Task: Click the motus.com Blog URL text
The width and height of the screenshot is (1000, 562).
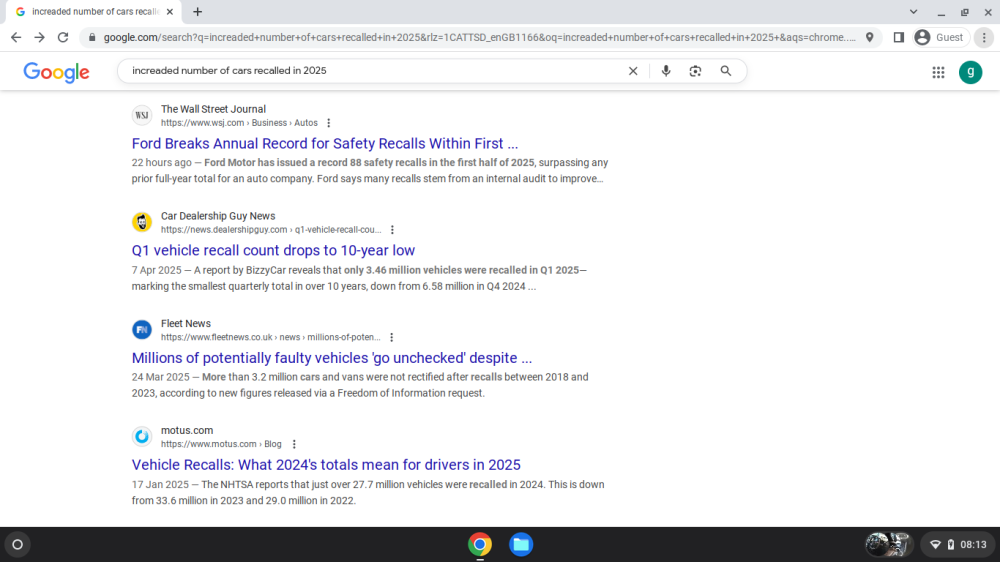Action: tap(221, 444)
